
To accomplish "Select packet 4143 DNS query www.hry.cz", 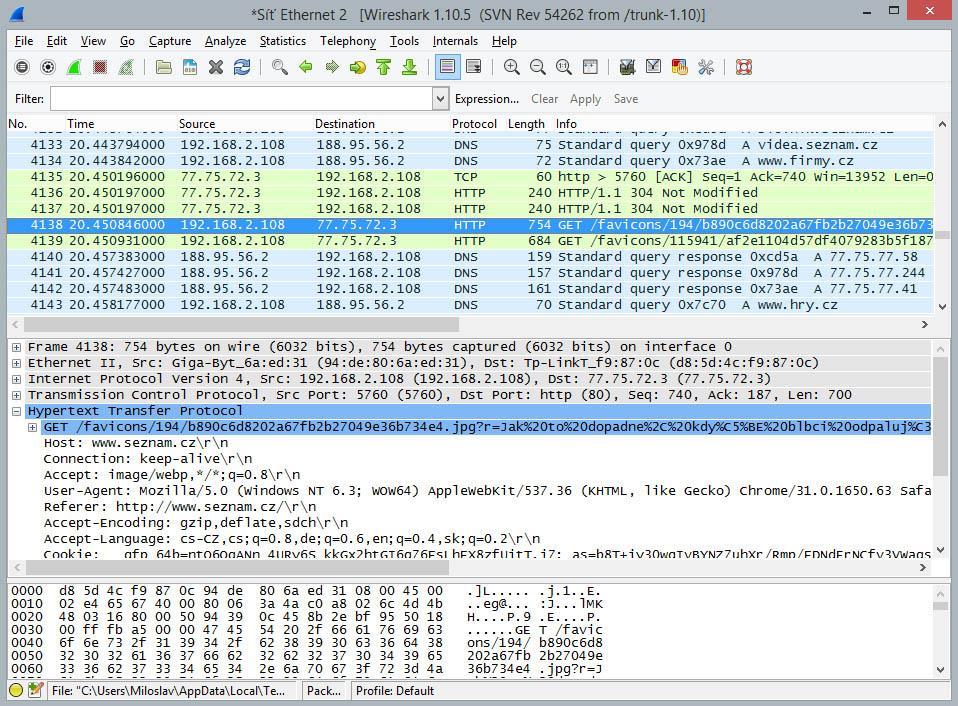I will pyautogui.click(x=470, y=305).
